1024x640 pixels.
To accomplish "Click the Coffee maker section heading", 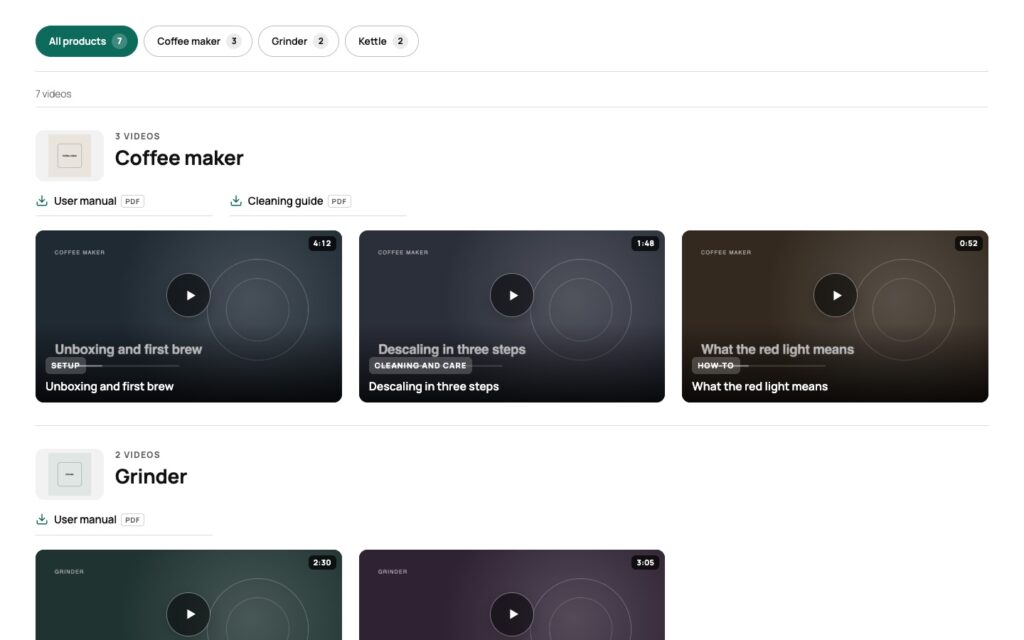I will (179, 158).
